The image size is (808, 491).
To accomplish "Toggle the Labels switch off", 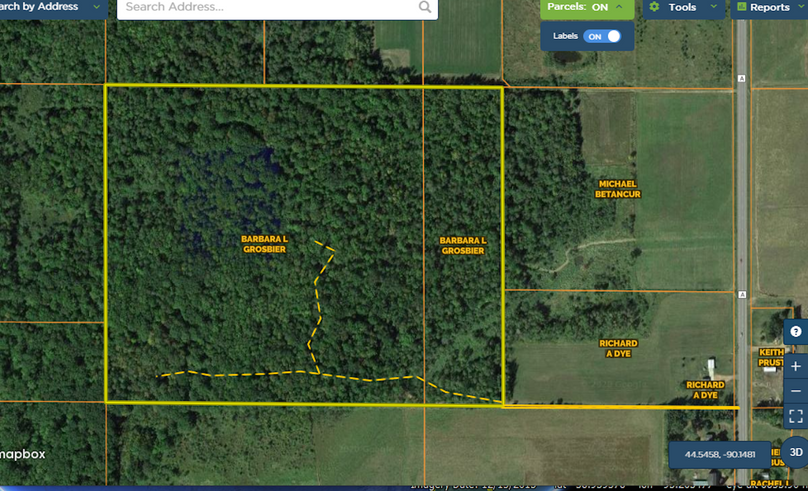I will point(602,36).
